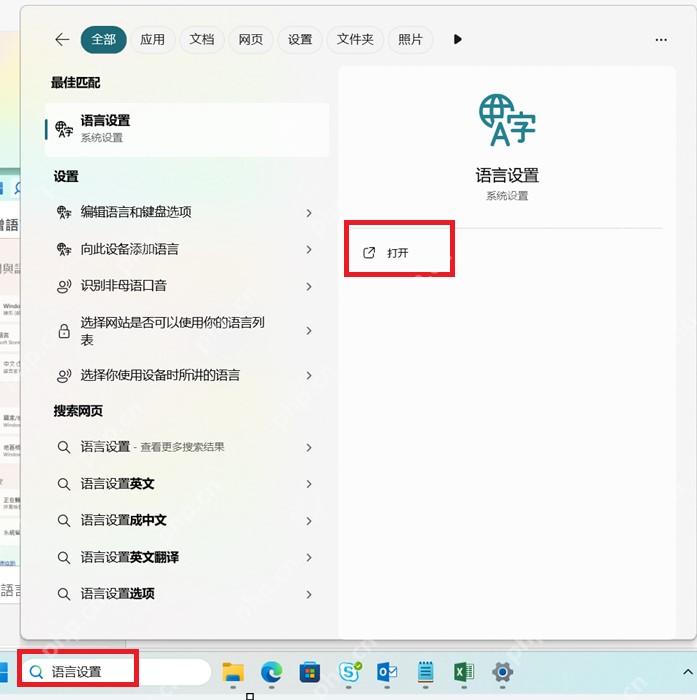
Task: Open File Explorer from the taskbar
Action: click(233, 672)
